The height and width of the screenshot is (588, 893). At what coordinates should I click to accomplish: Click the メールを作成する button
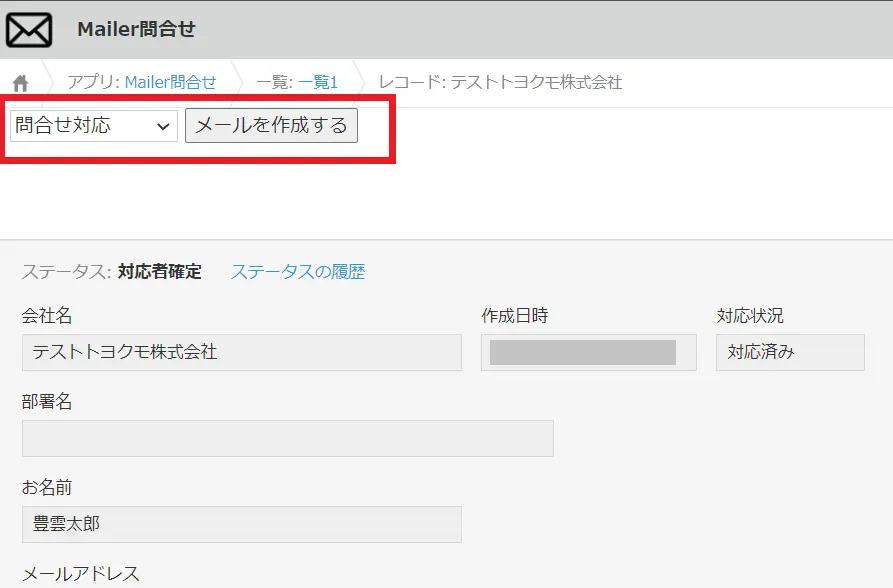coord(271,125)
